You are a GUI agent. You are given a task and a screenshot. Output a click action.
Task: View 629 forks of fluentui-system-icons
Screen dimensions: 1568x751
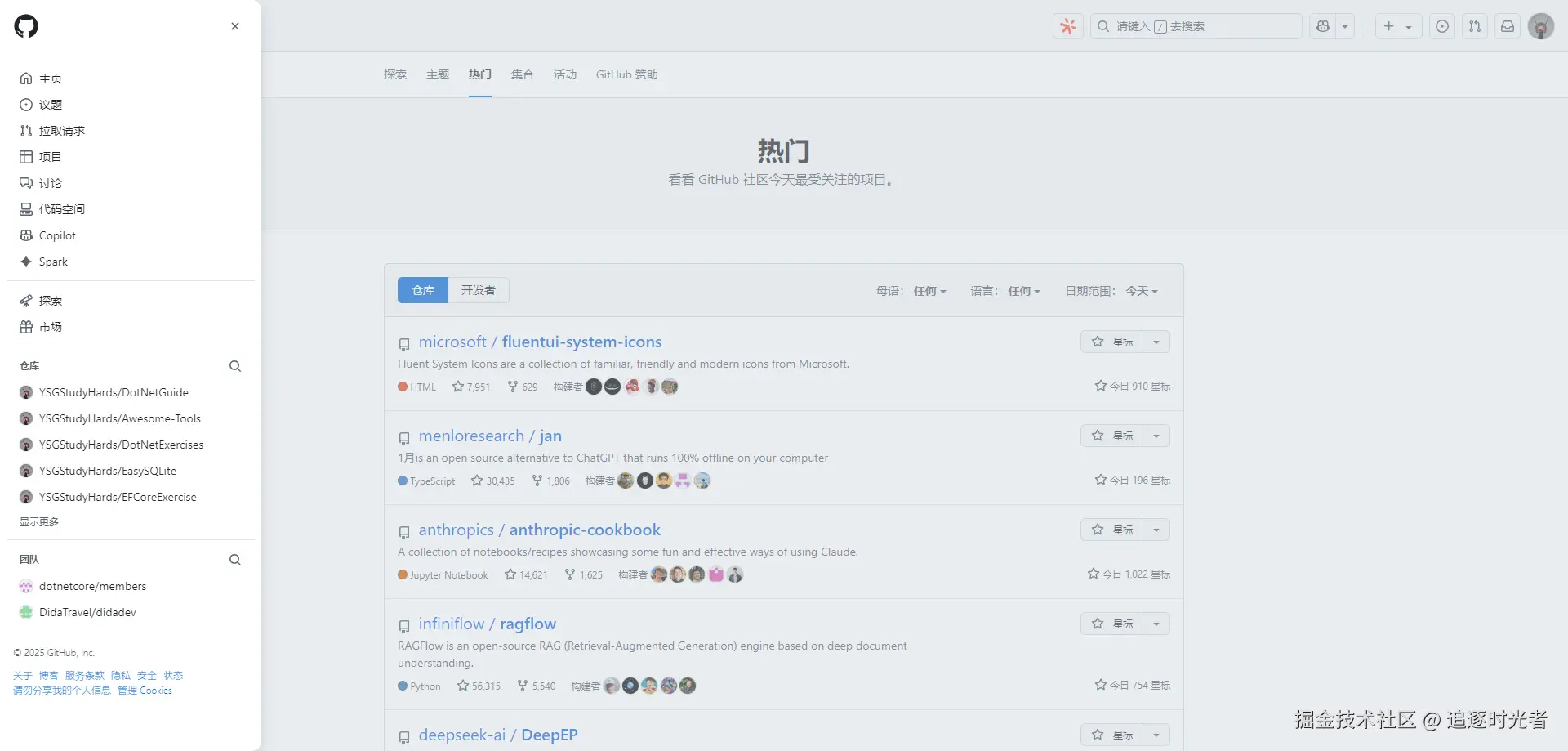tap(523, 387)
